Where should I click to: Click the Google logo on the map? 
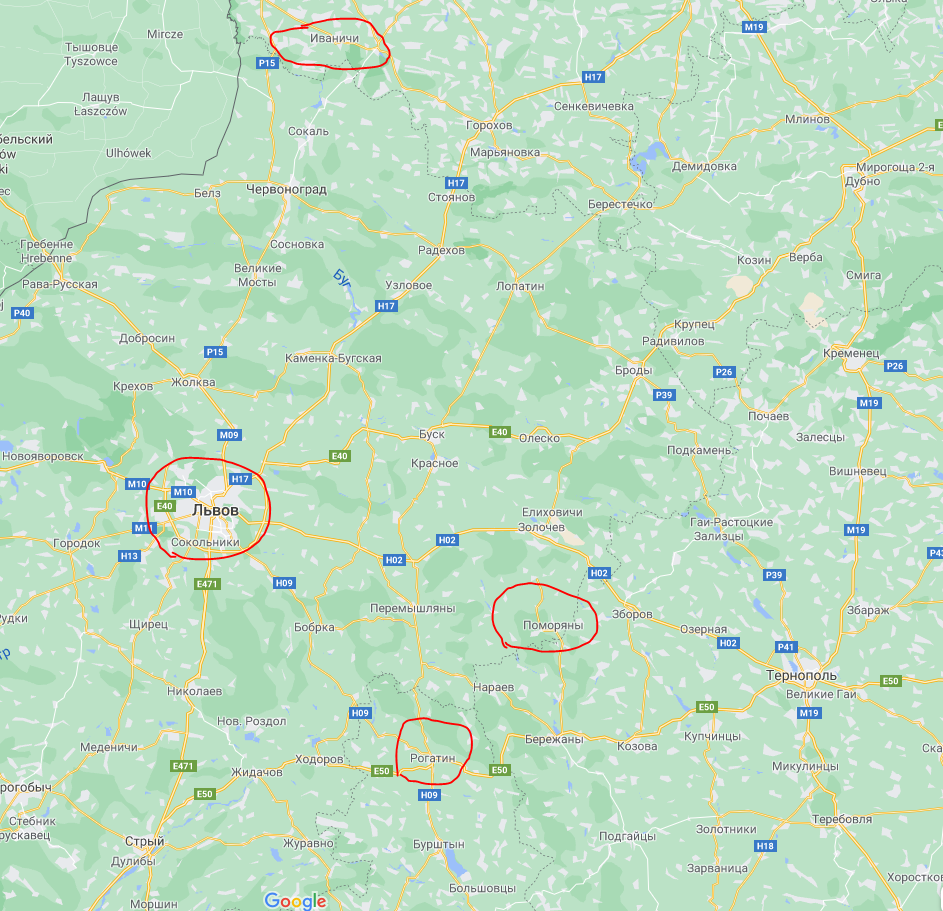click(x=295, y=900)
